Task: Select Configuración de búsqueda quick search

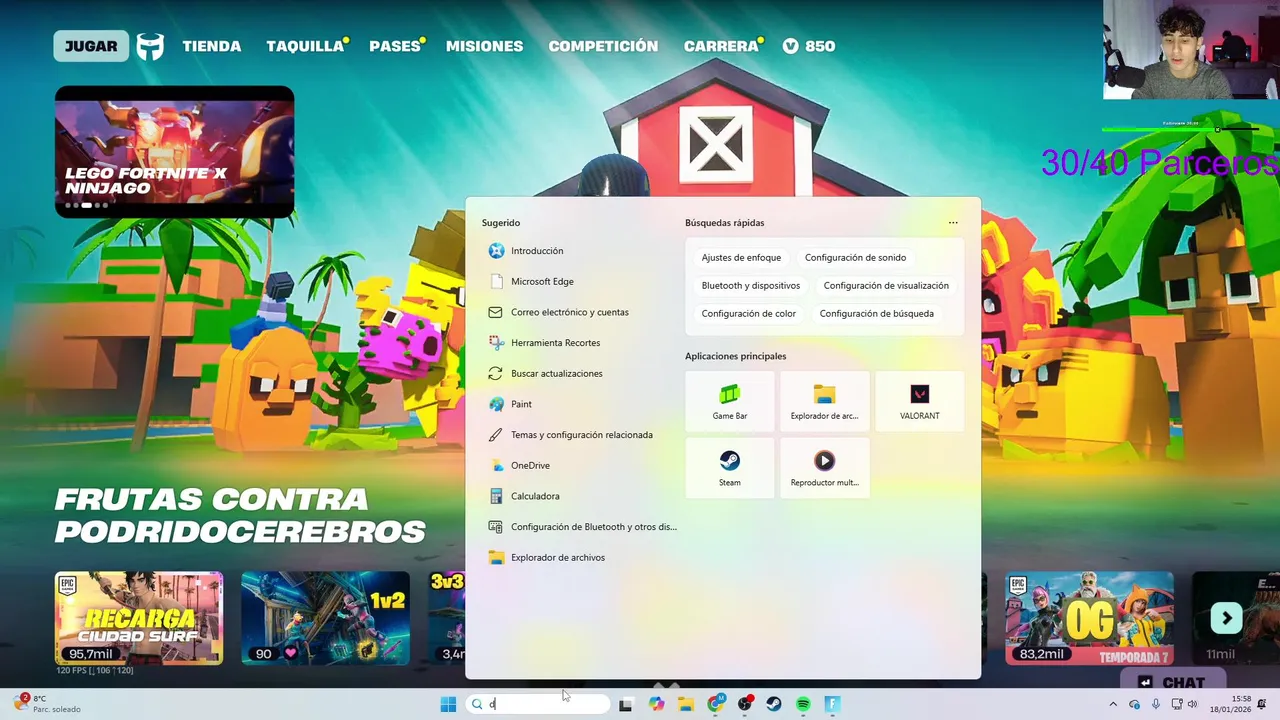Action: point(877,314)
